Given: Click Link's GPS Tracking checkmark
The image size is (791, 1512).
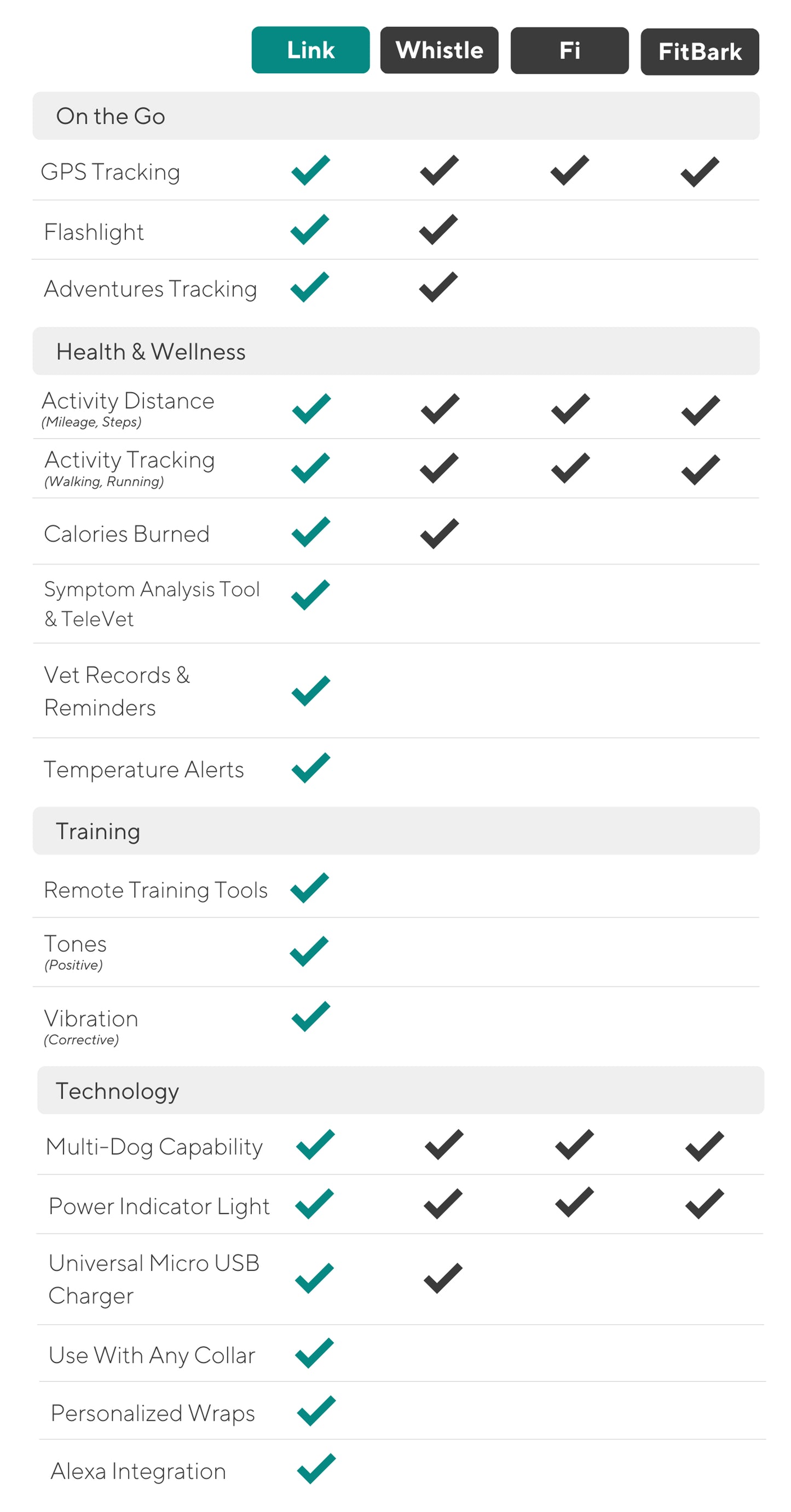Looking at the screenshot, I should pos(310,170).
